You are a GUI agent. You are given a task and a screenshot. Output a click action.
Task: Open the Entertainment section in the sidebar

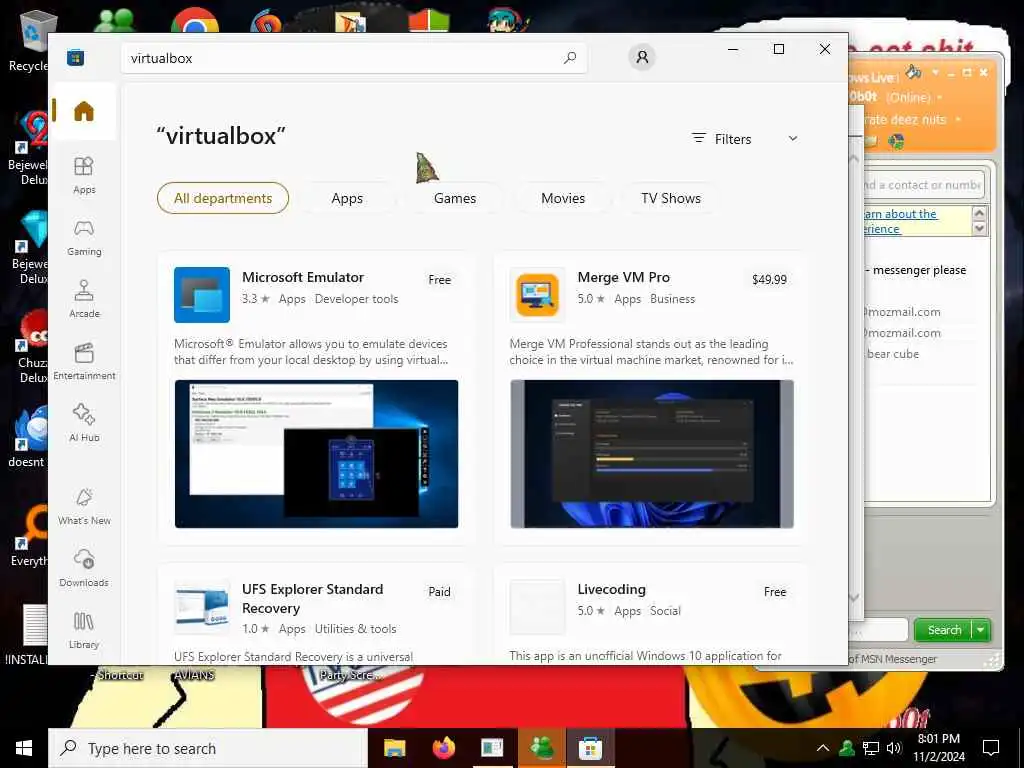84,361
